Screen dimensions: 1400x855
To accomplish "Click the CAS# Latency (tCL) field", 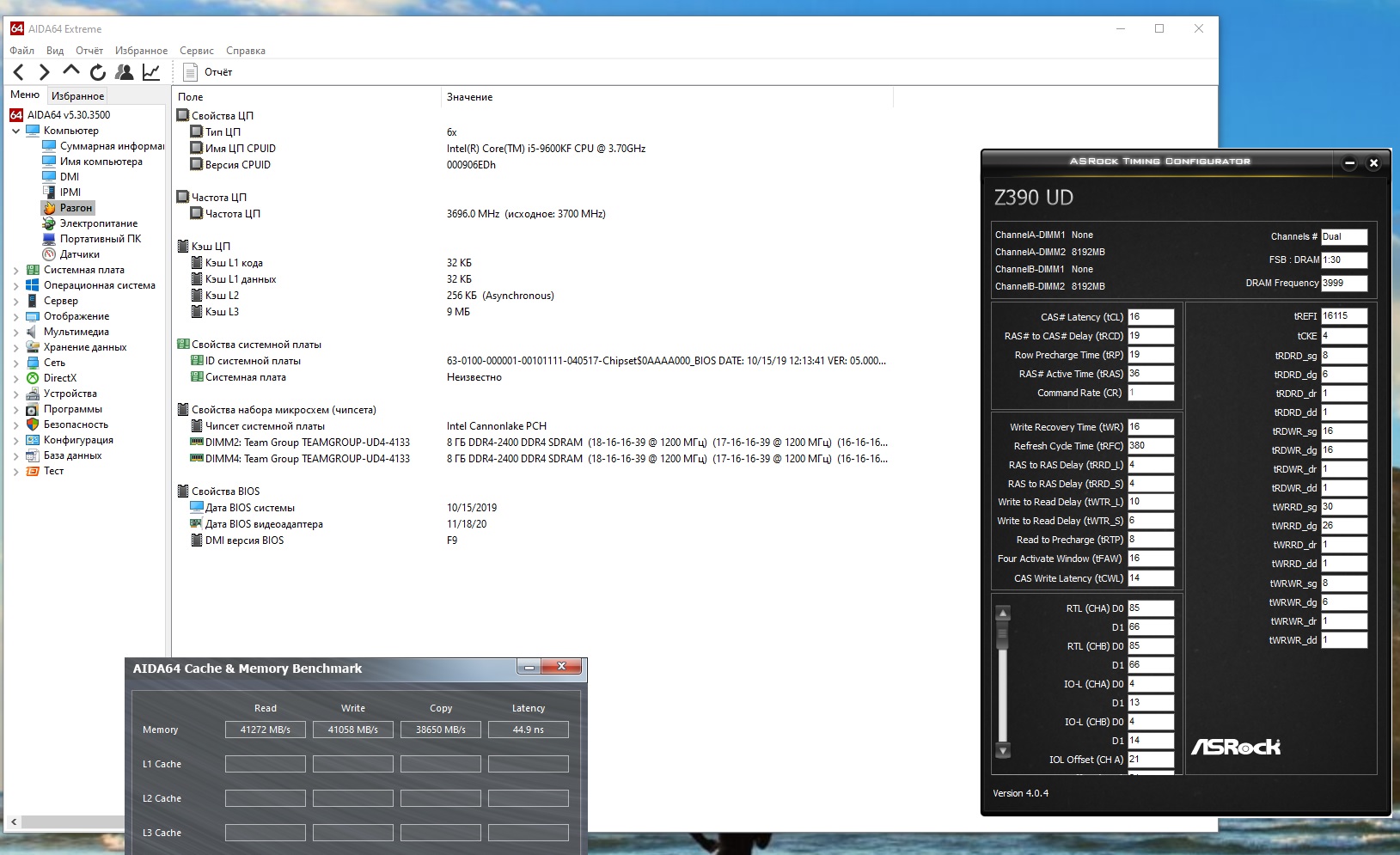I will click(1151, 317).
